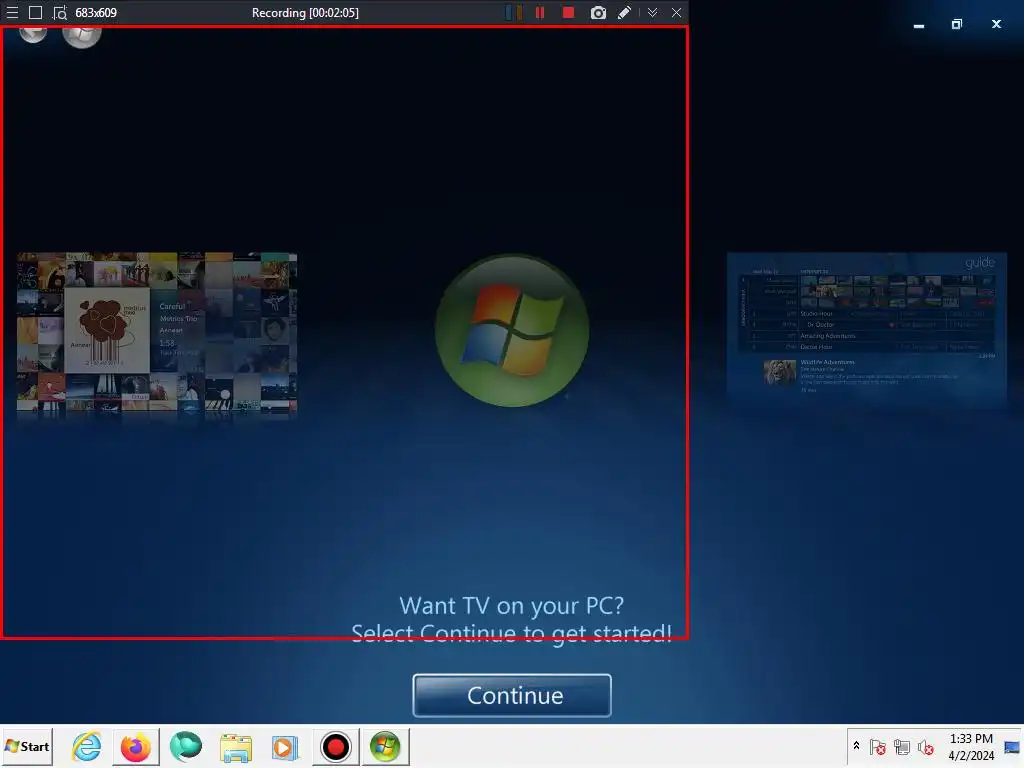Open the green chat bubble taskbar app
This screenshot has width=1024, height=768.
pyautogui.click(x=185, y=746)
